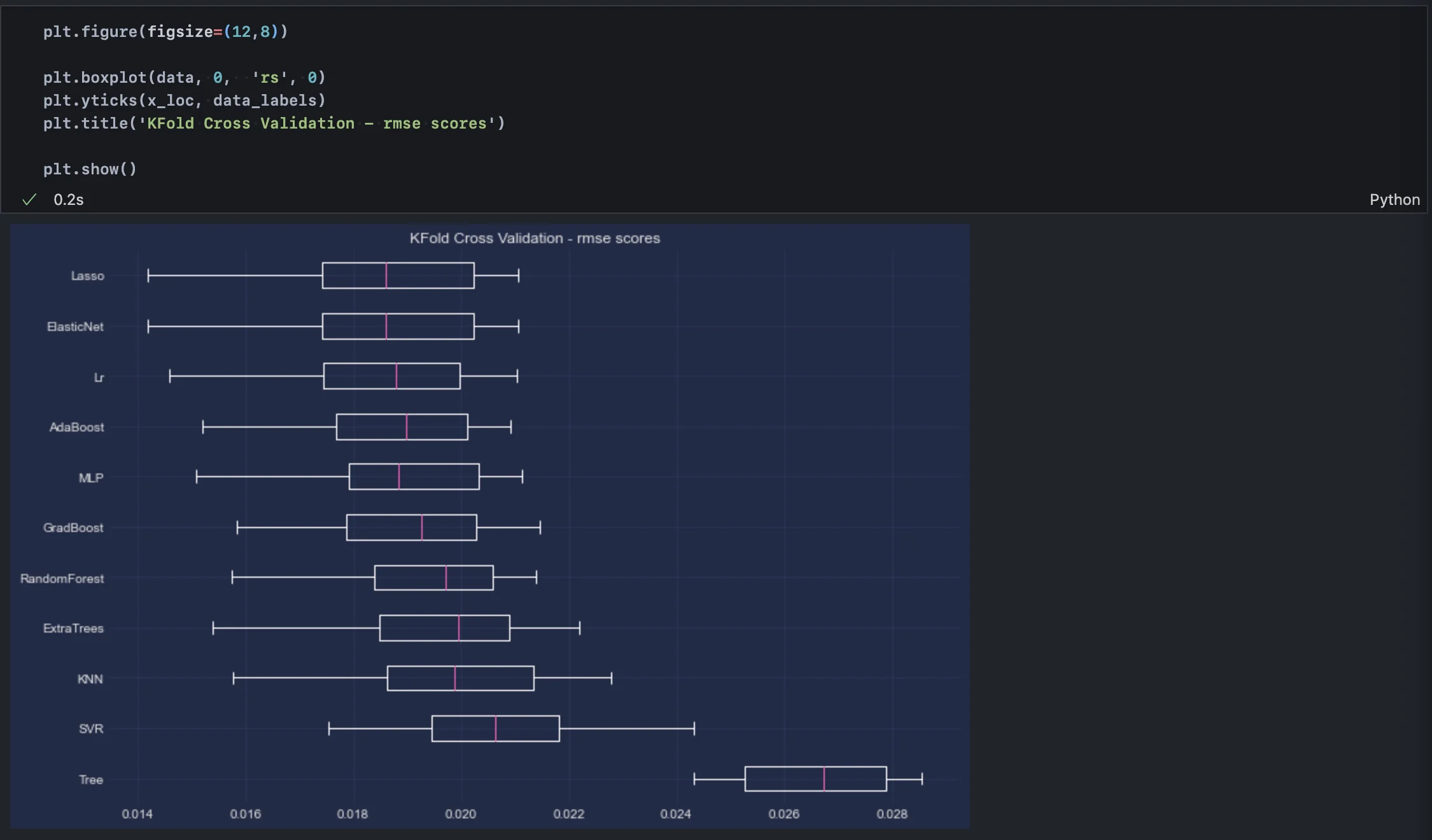Click the green execution success checkmark
The height and width of the screenshot is (840, 1432).
[x=29, y=200]
